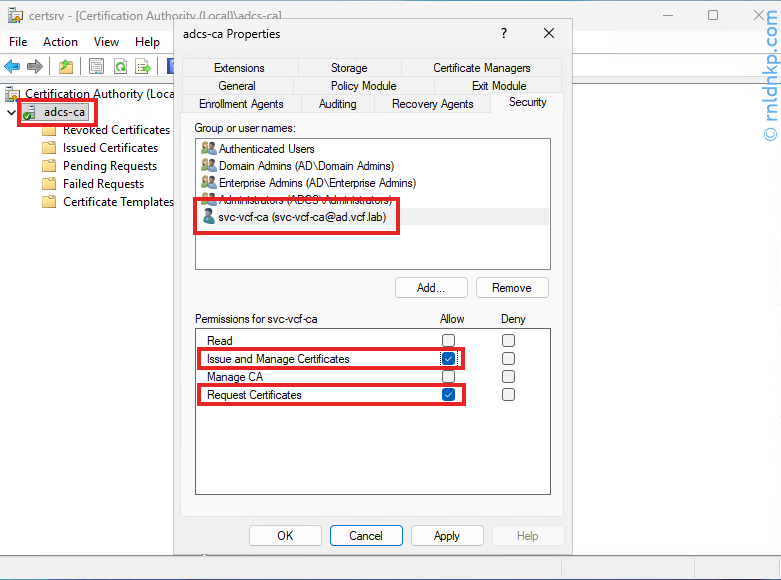Screen dimensions: 781x580
Task: Click the Properties toolbar icon
Action: [96, 67]
